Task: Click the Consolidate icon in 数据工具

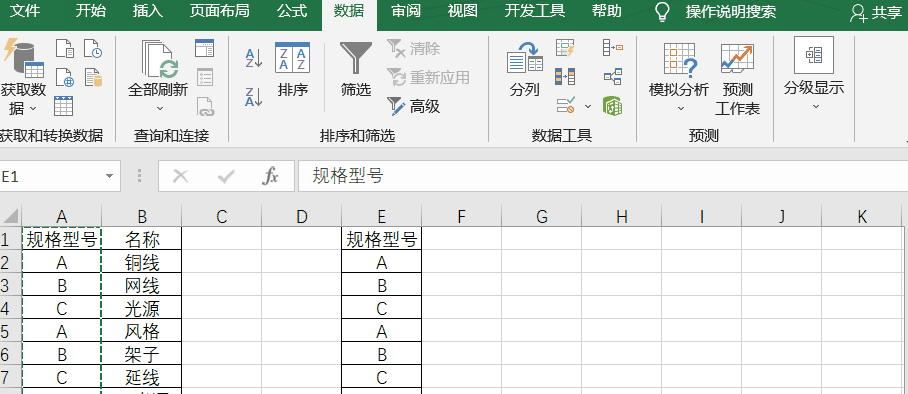Action: [613, 48]
